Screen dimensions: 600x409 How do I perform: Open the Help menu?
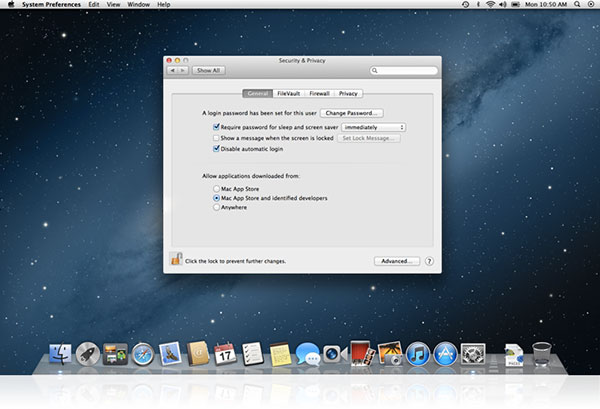(x=164, y=4)
